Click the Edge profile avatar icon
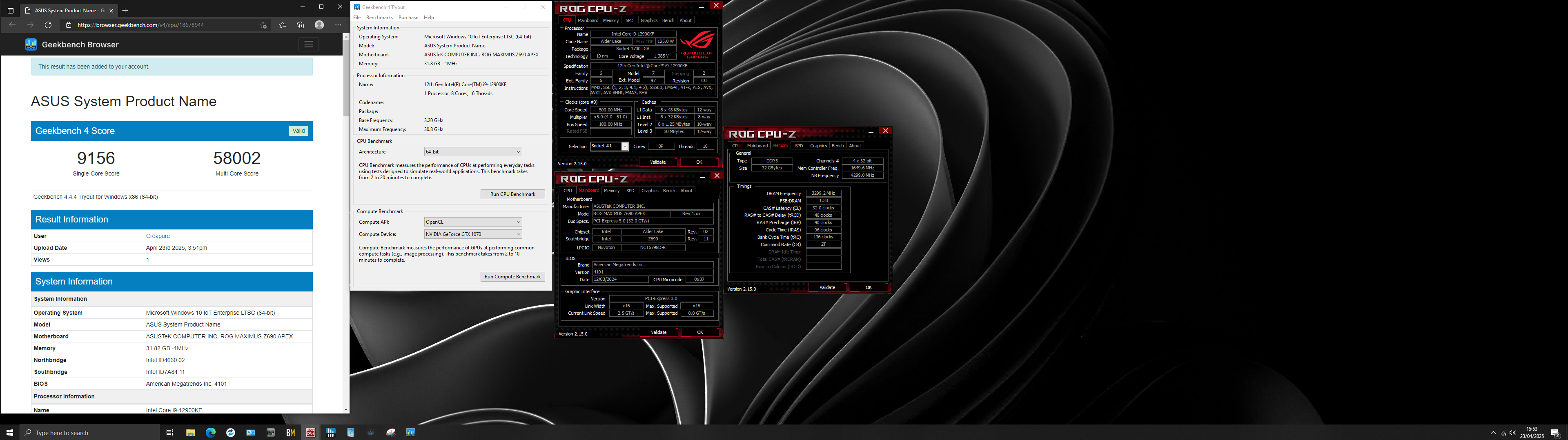 [x=319, y=25]
